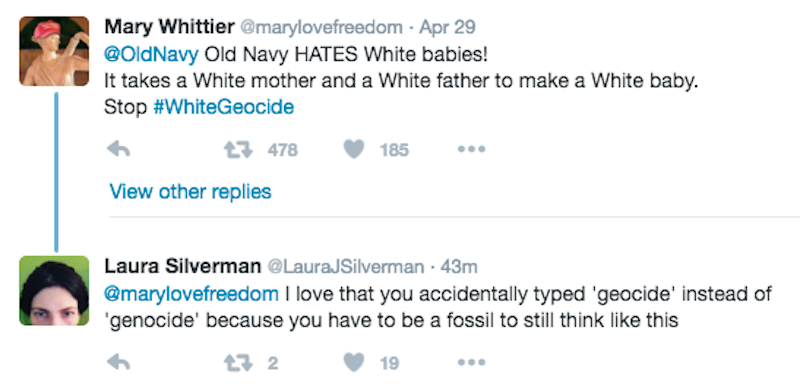Image resolution: width=800 pixels, height=390 pixels.
Task: Click Mary Whittier's display name
Action: coord(169,28)
